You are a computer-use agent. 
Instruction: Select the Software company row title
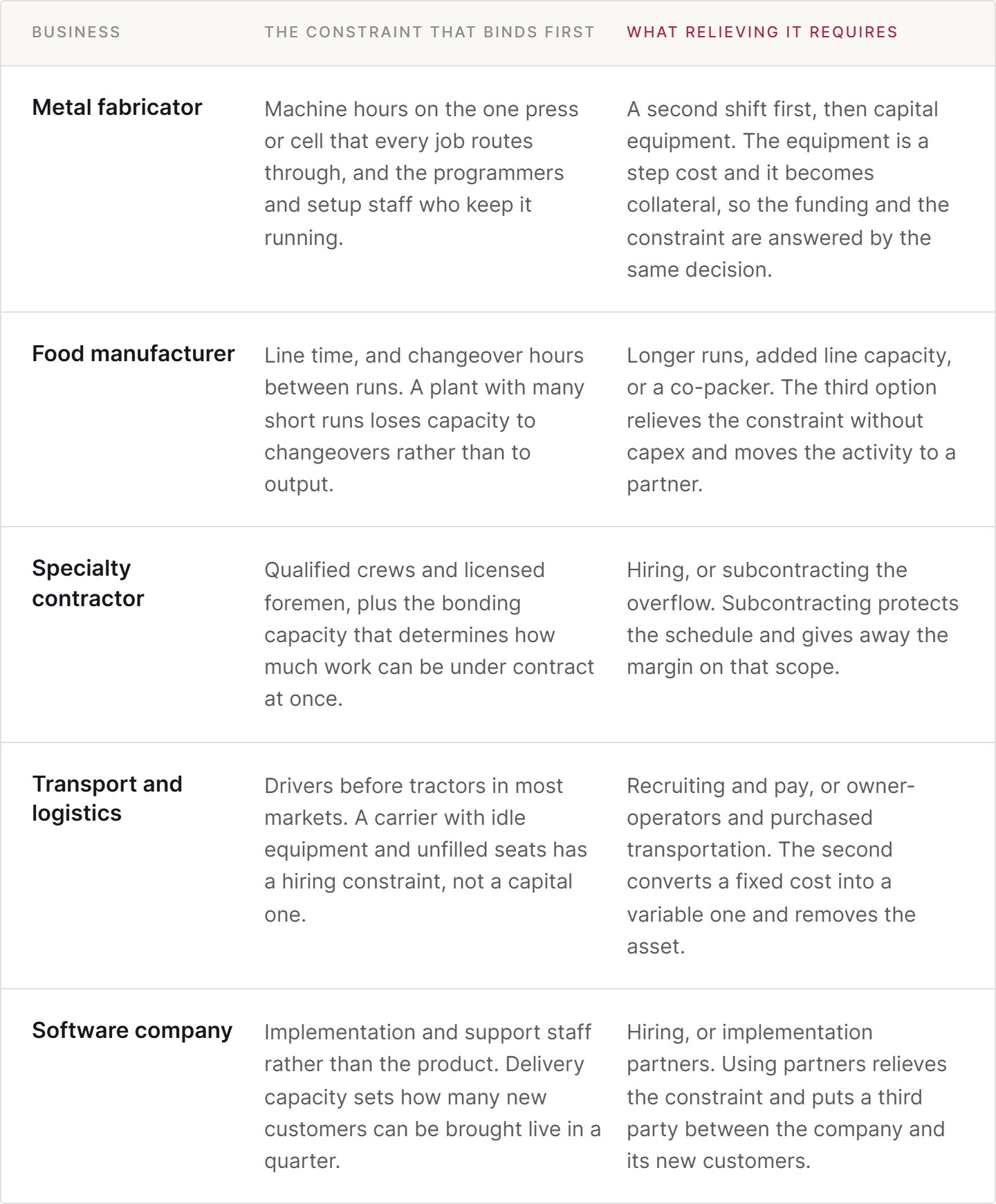click(132, 1030)
